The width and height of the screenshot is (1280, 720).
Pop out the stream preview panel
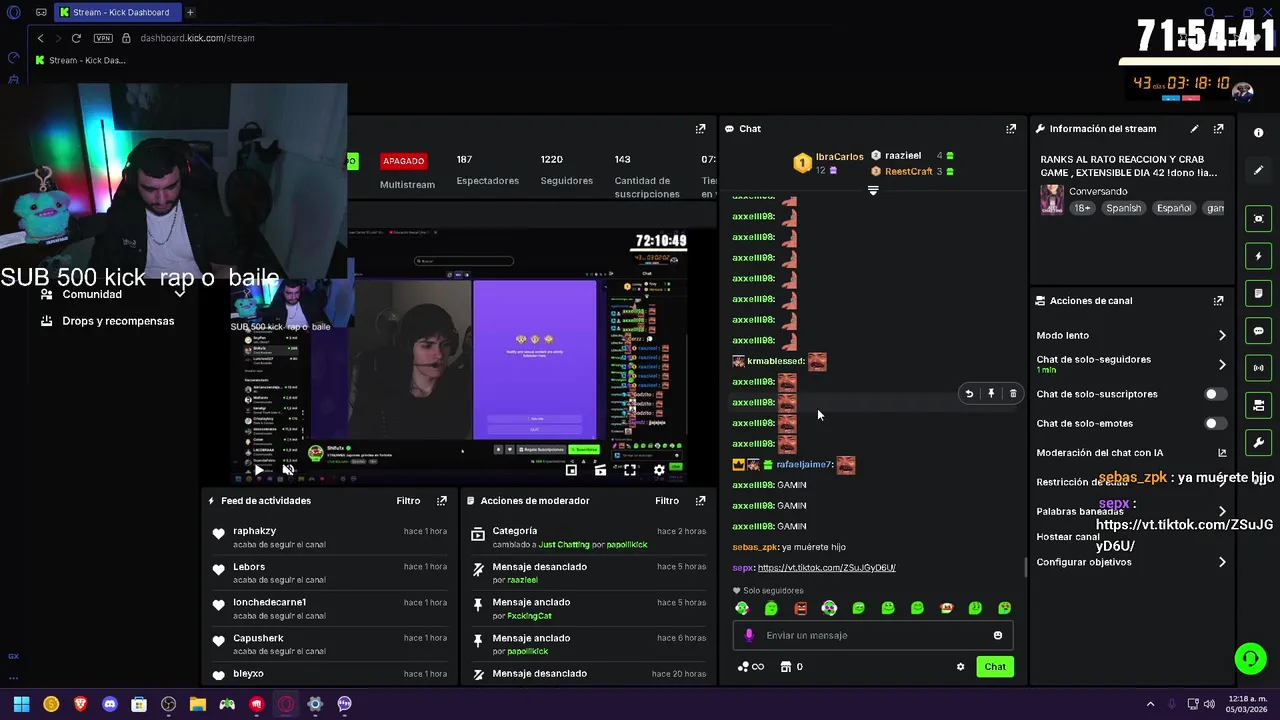[x=700, y=129]
